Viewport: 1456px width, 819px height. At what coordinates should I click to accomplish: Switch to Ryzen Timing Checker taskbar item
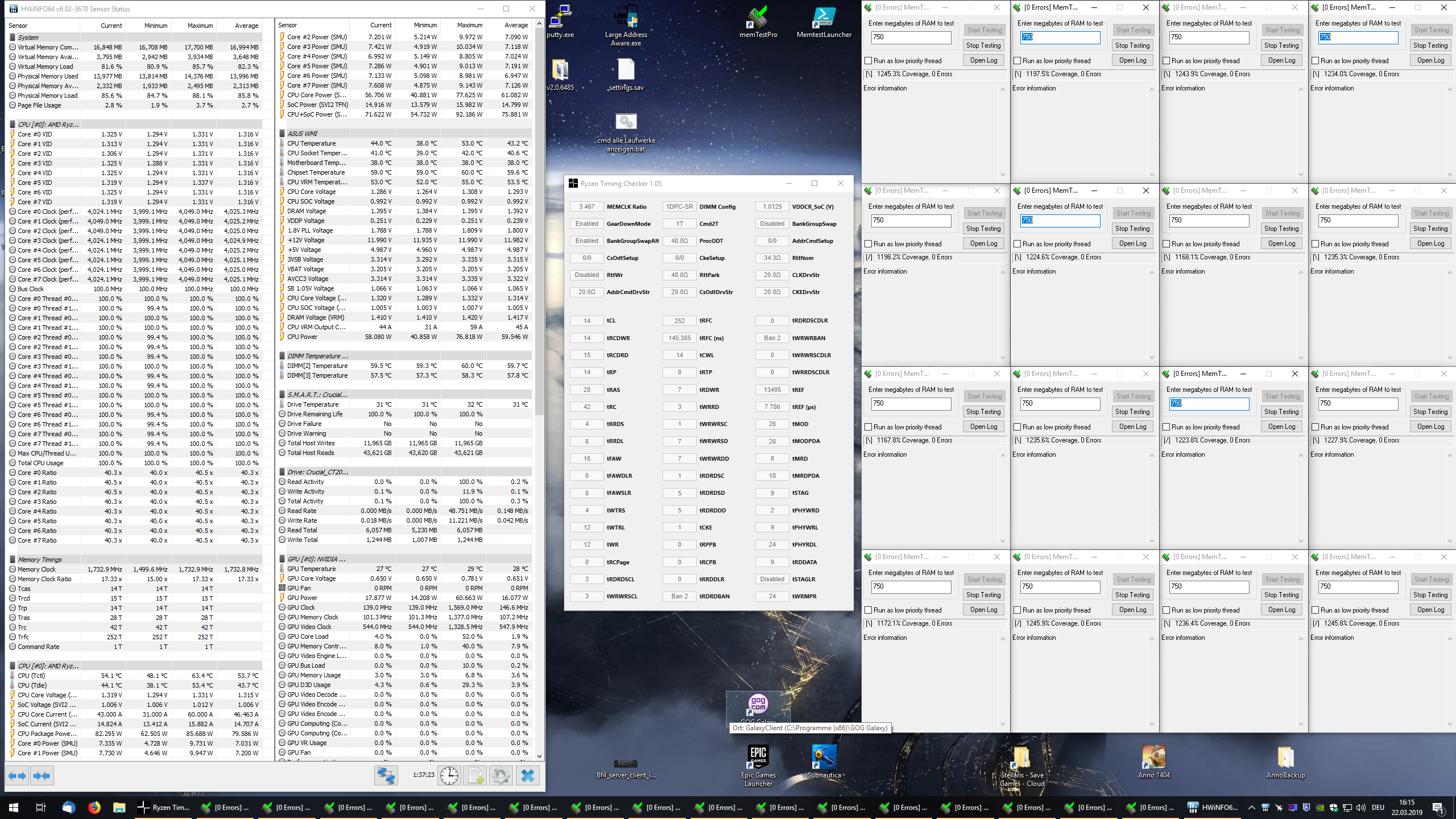(x=164, y=807)
